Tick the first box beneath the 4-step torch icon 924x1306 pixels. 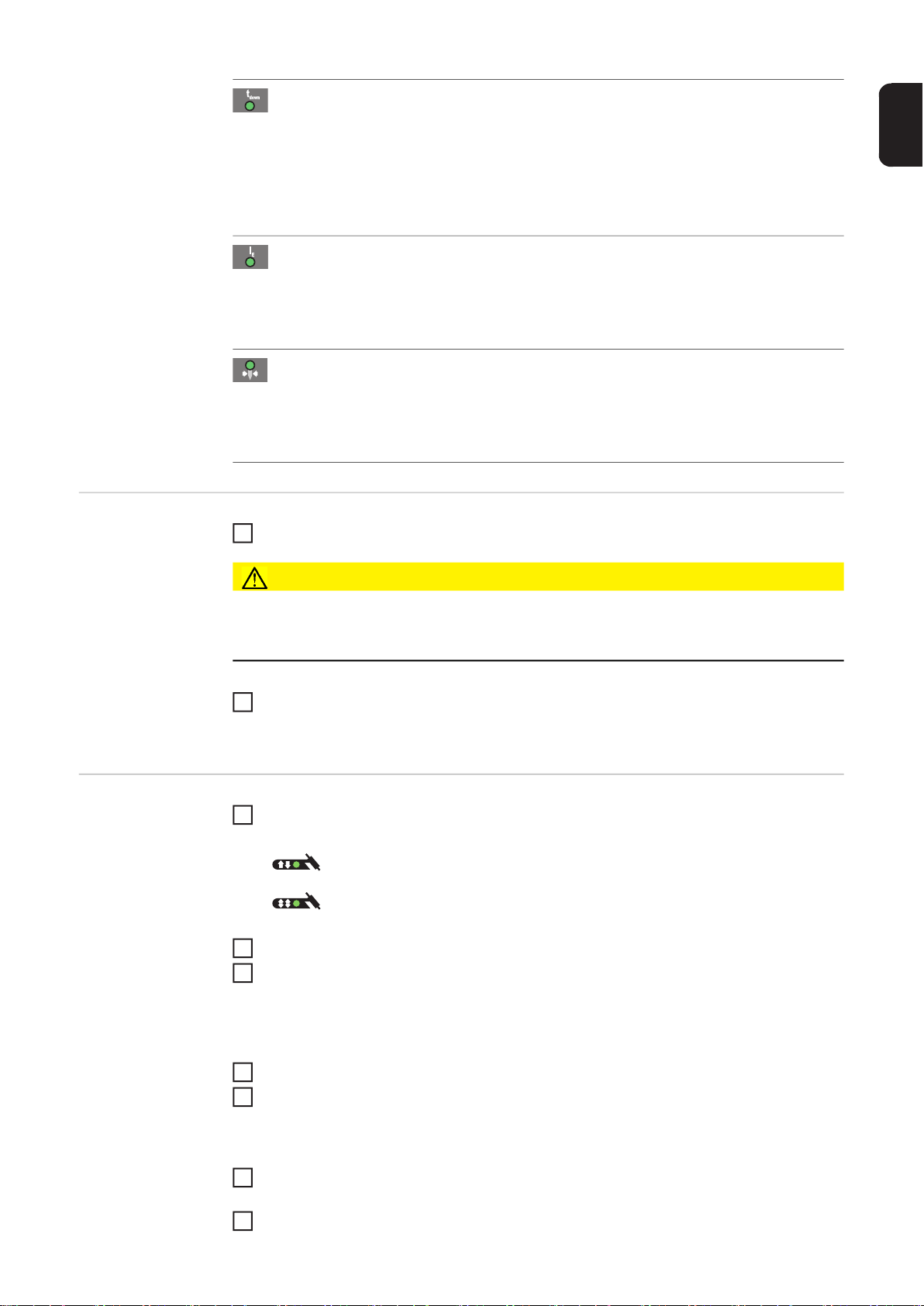tap(243, 948)
